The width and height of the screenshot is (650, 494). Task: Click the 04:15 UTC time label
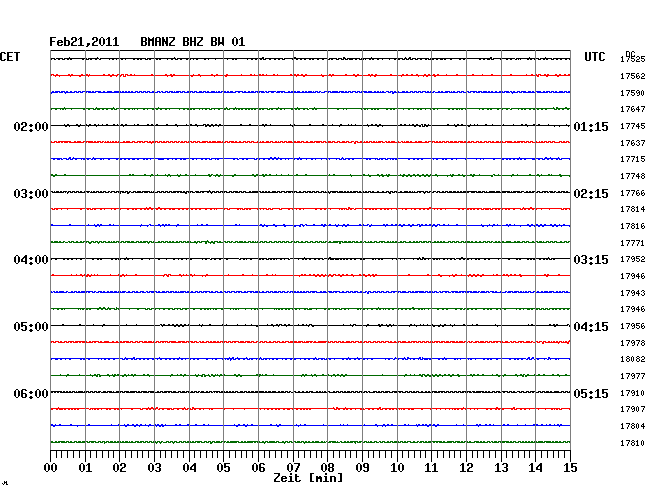[591, 327]
